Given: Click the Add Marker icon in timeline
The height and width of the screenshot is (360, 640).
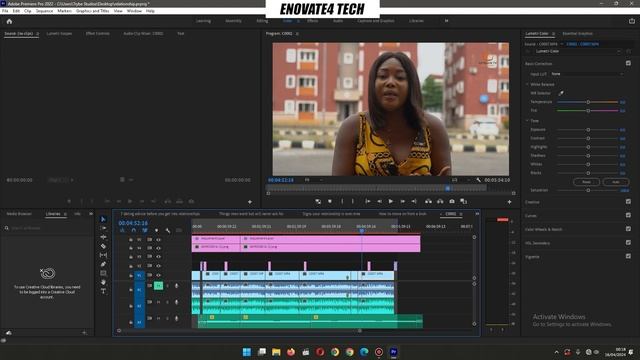Looking at the screenshot, I should coord(156,231).
